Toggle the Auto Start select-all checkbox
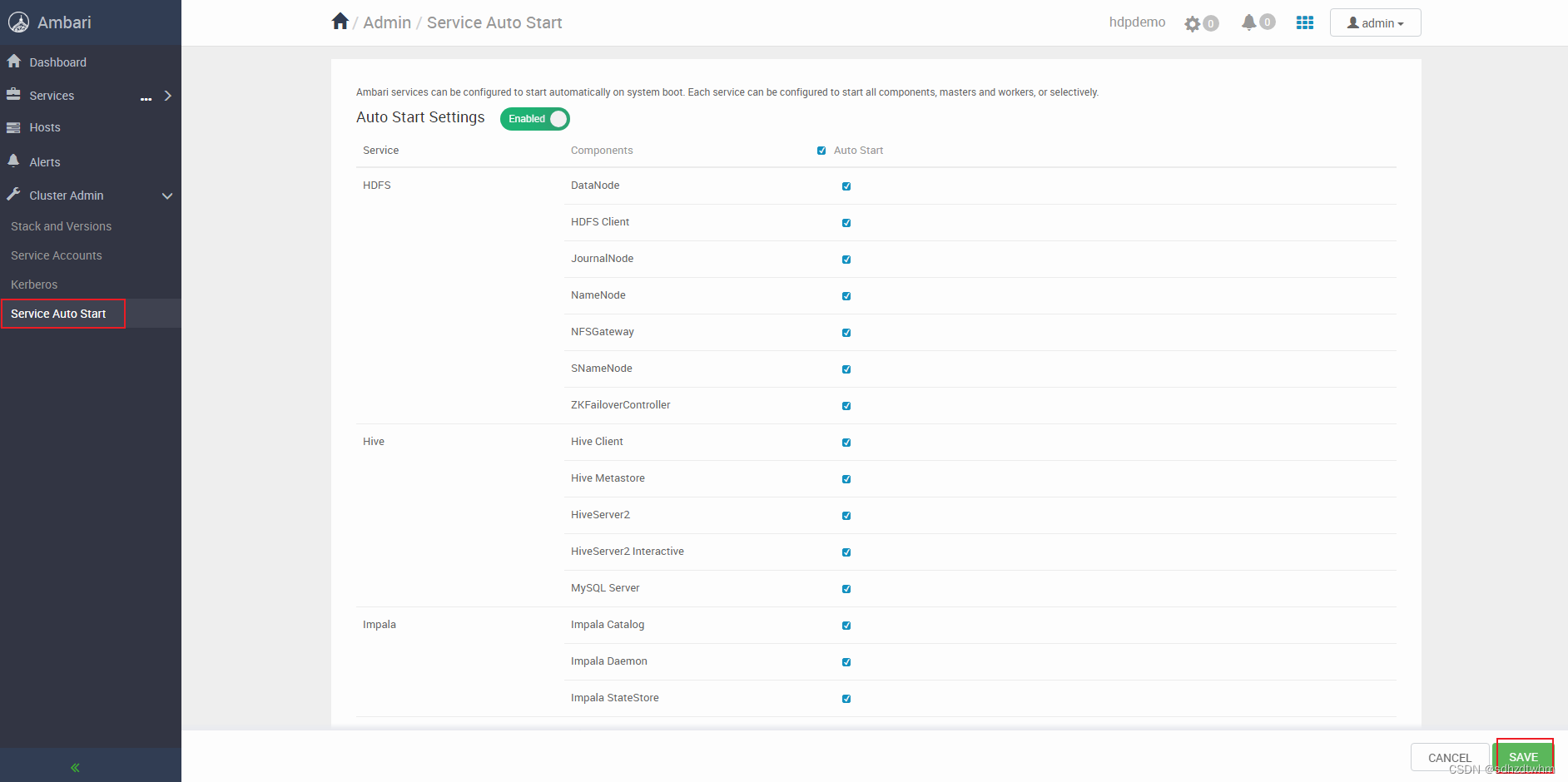This screenshot has height=782, width=1568. point(821,151)
